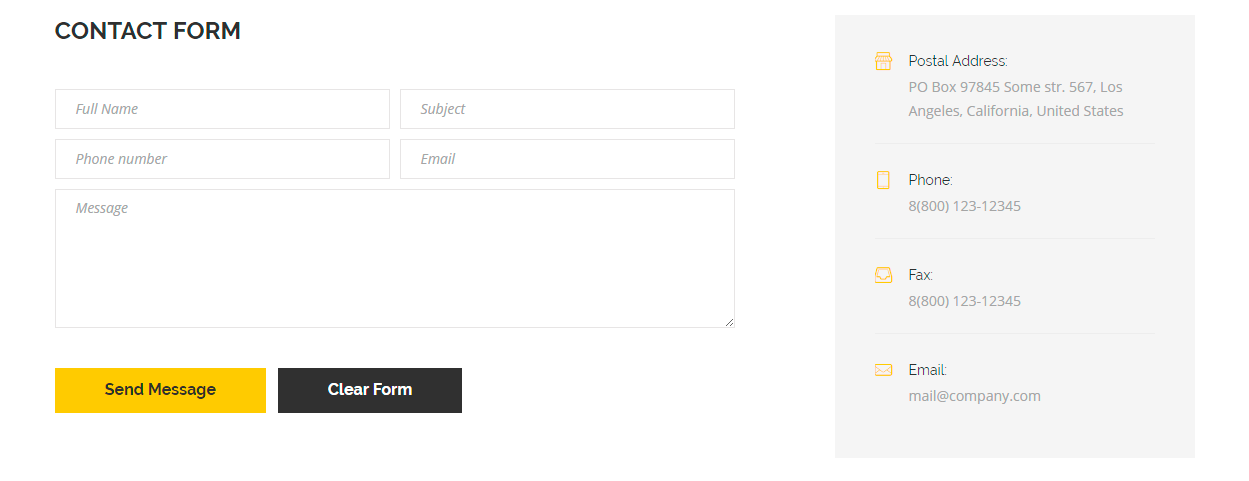Image resolution: width=1249 pixels, height=481 pixels.
Task: Click the mobile phone icon
Action: pyautogui.click(x=883, y=180)
